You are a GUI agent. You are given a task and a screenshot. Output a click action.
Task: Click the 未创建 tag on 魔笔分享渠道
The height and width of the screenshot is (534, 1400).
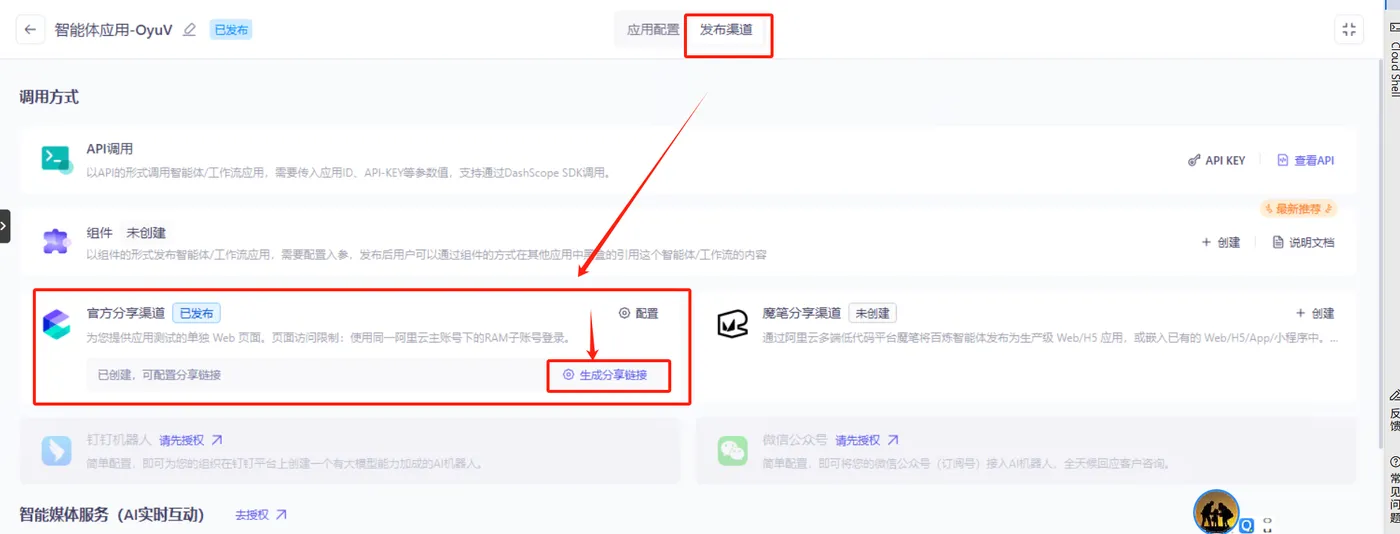point(873,313)
